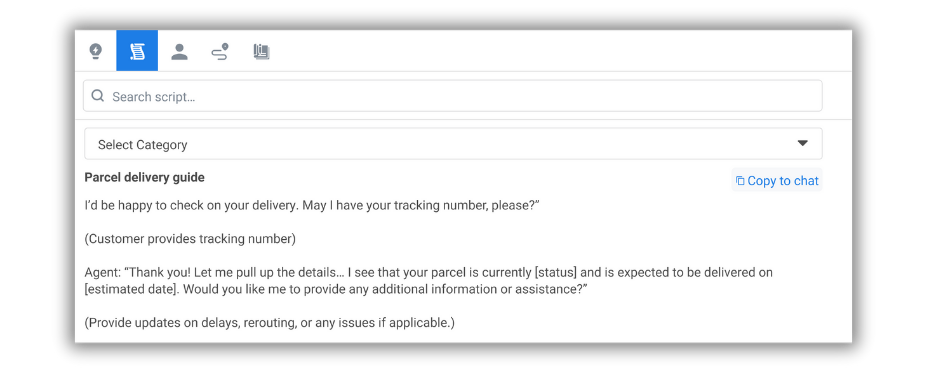Open the Select Category dropdown
Viewport: 927px width, 374px height.
(453, 144)
